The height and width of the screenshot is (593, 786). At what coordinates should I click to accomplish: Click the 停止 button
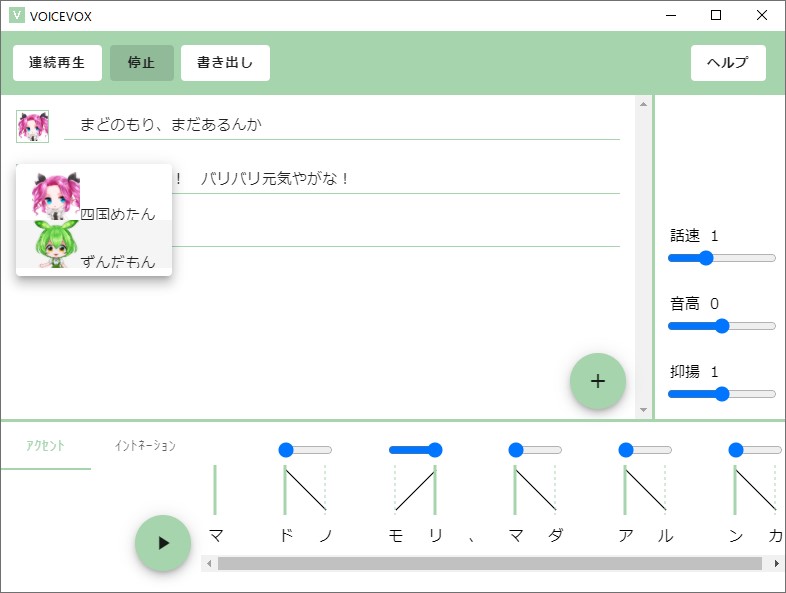[x=142, y=63]
